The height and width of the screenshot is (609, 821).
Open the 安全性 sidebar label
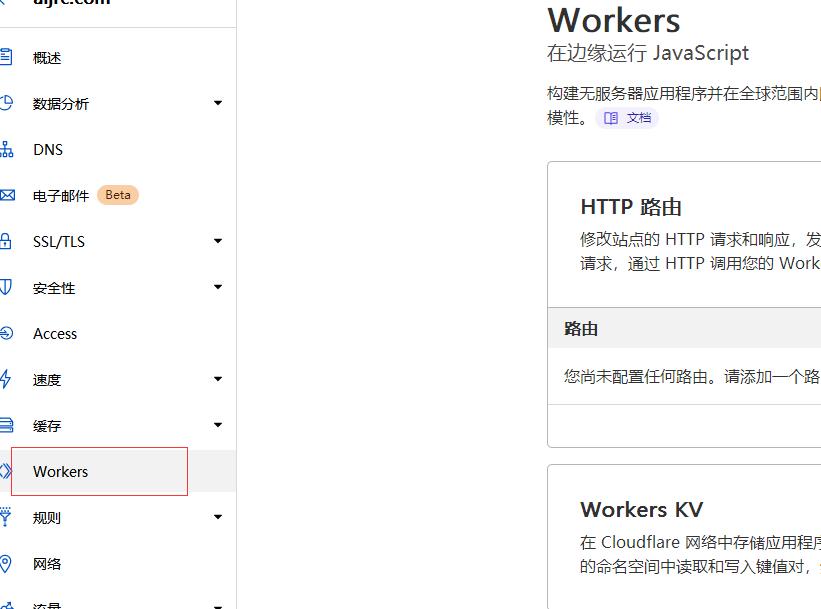54,288
